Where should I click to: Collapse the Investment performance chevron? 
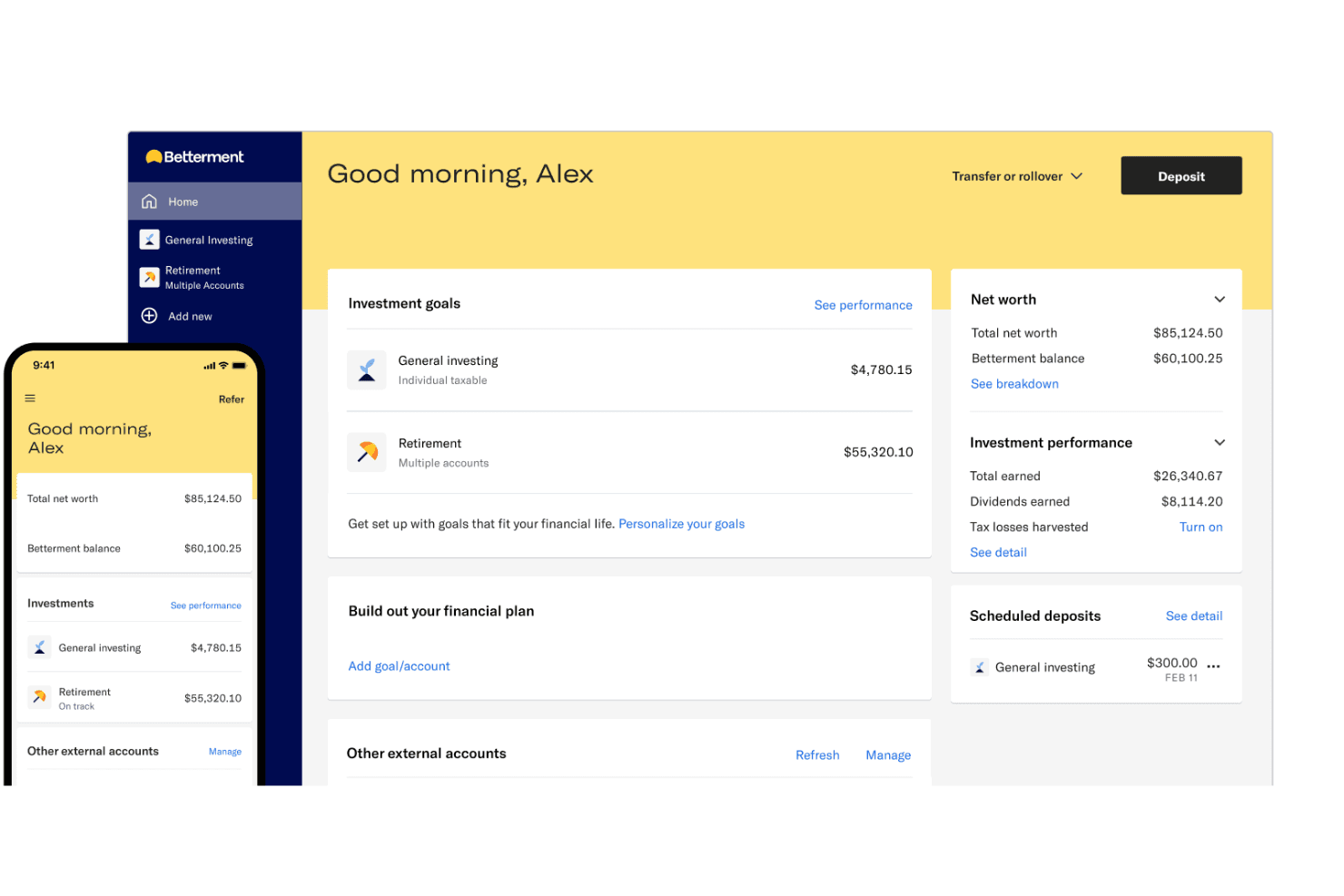coord(1220,443)
